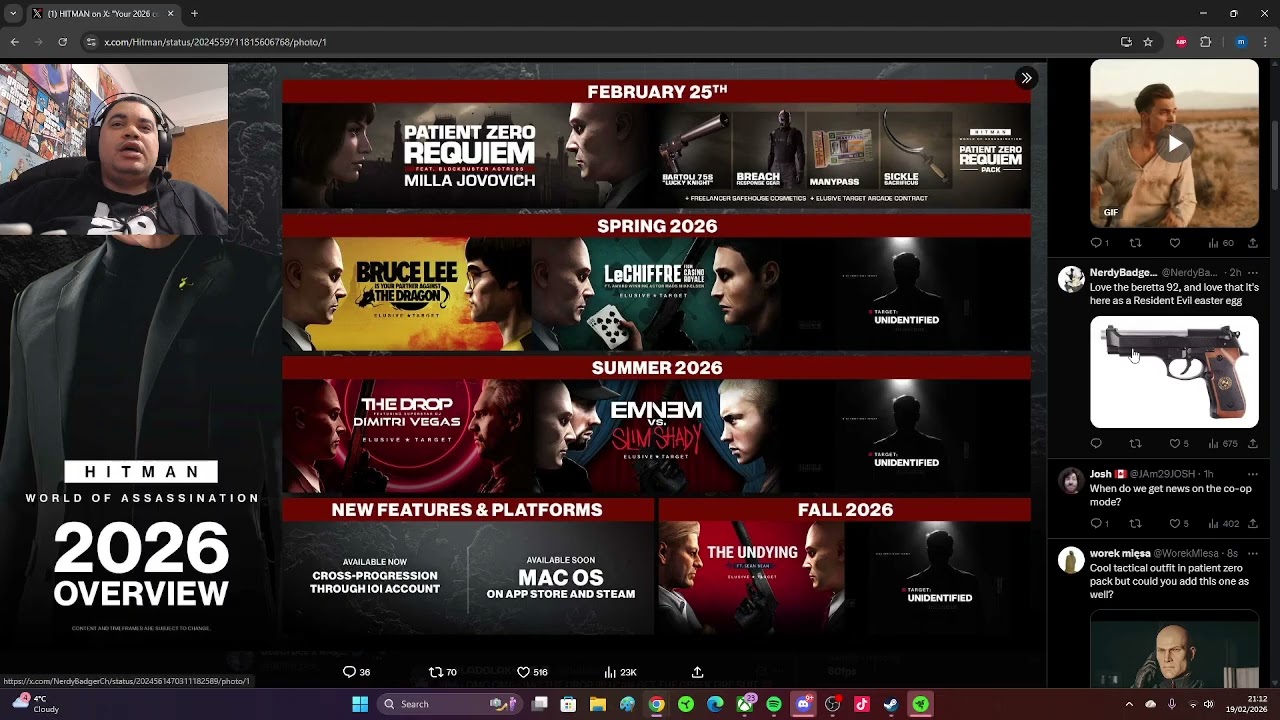
Task: Open a new browser tab
Action: 194,14
